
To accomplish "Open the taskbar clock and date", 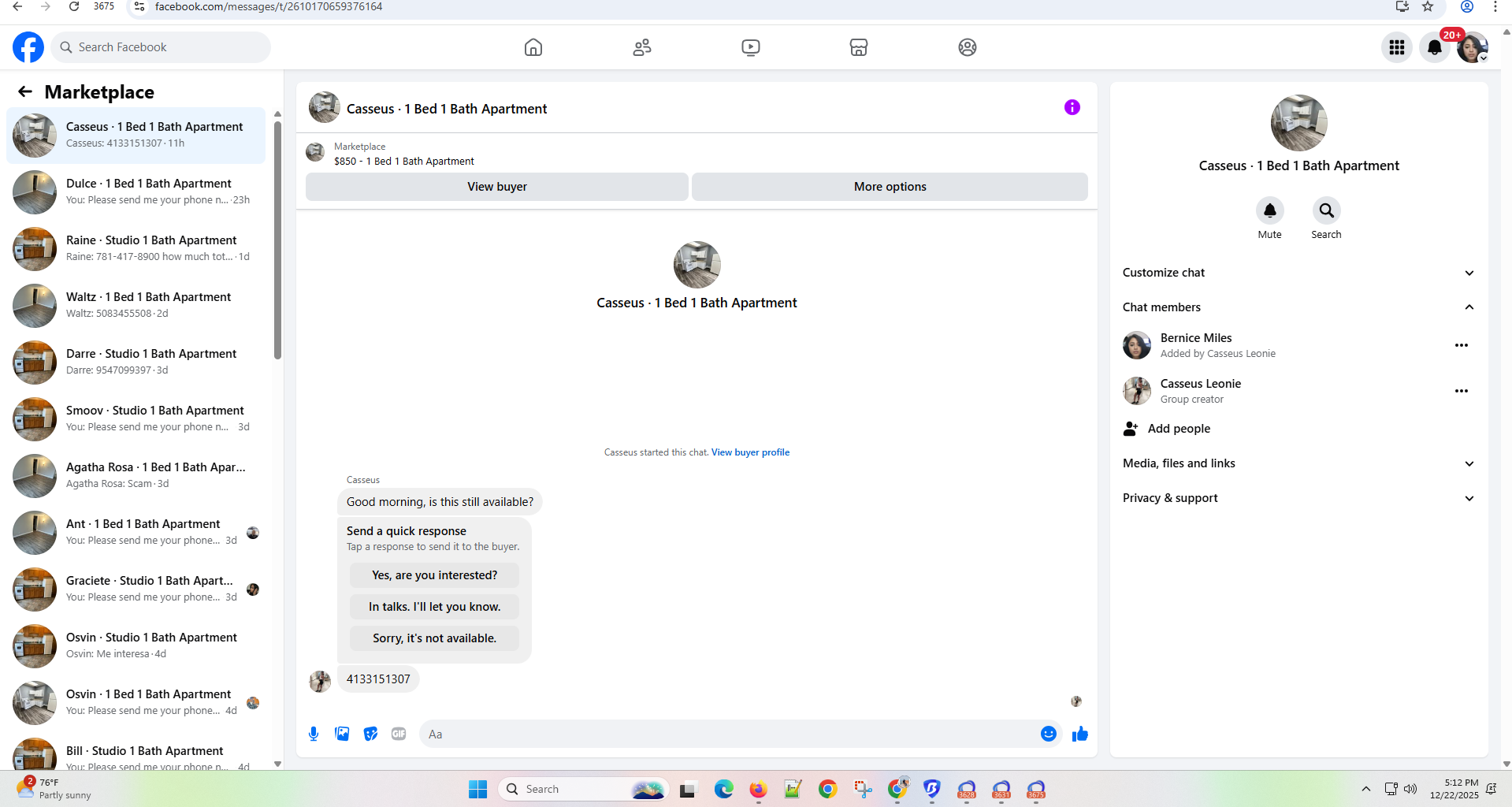I will pyautogui.click(x=1454, y=789).
